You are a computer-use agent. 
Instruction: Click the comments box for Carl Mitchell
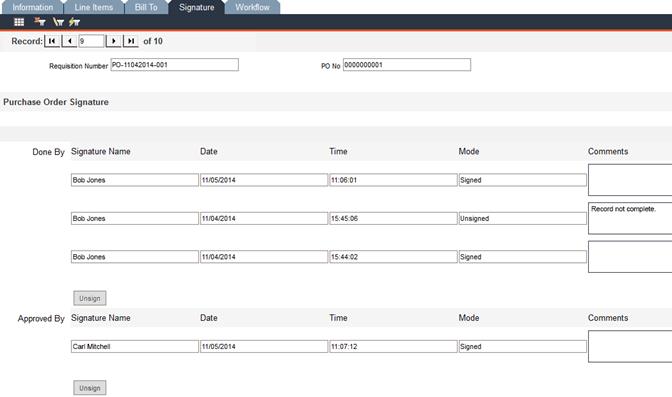pos(630,346)
